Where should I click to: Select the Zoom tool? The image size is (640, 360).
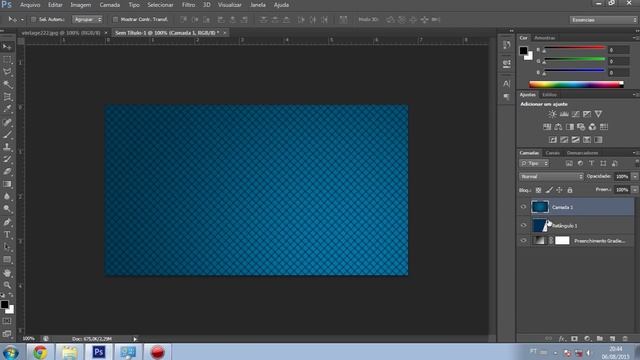click(x=7, y=285)
